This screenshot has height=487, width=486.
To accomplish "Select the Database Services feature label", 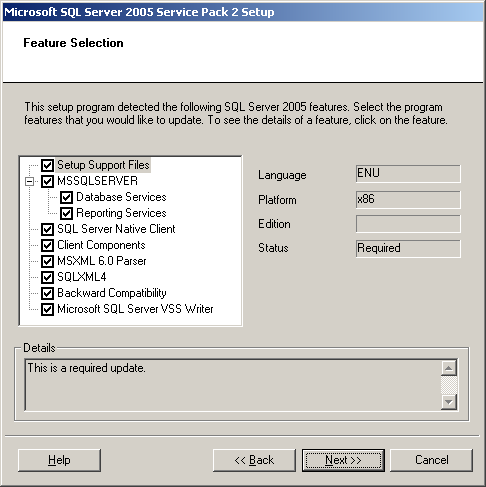I will pyautogui.click(x=121, y=197).
